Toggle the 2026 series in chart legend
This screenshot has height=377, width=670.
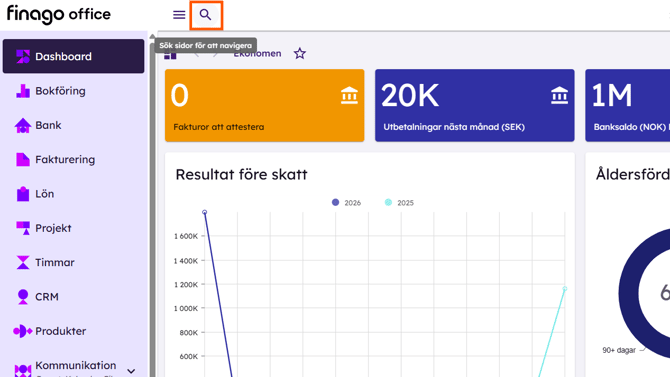click(x=347, y=203)
